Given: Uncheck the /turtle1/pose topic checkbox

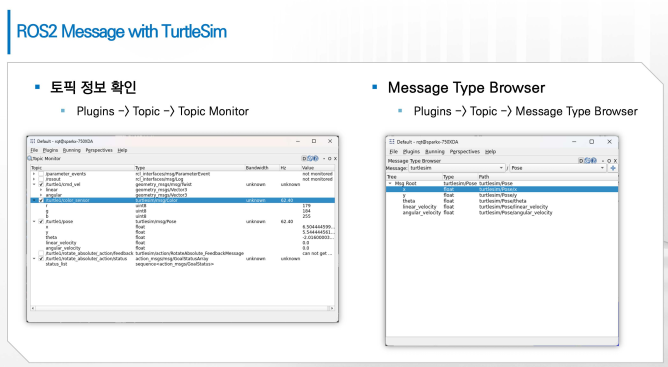Looking at the screenshot, I should tap(41, 222).
